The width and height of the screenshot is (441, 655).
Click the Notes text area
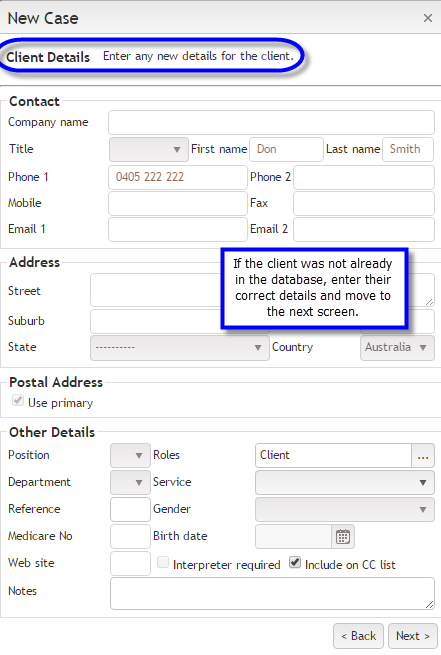272,593
